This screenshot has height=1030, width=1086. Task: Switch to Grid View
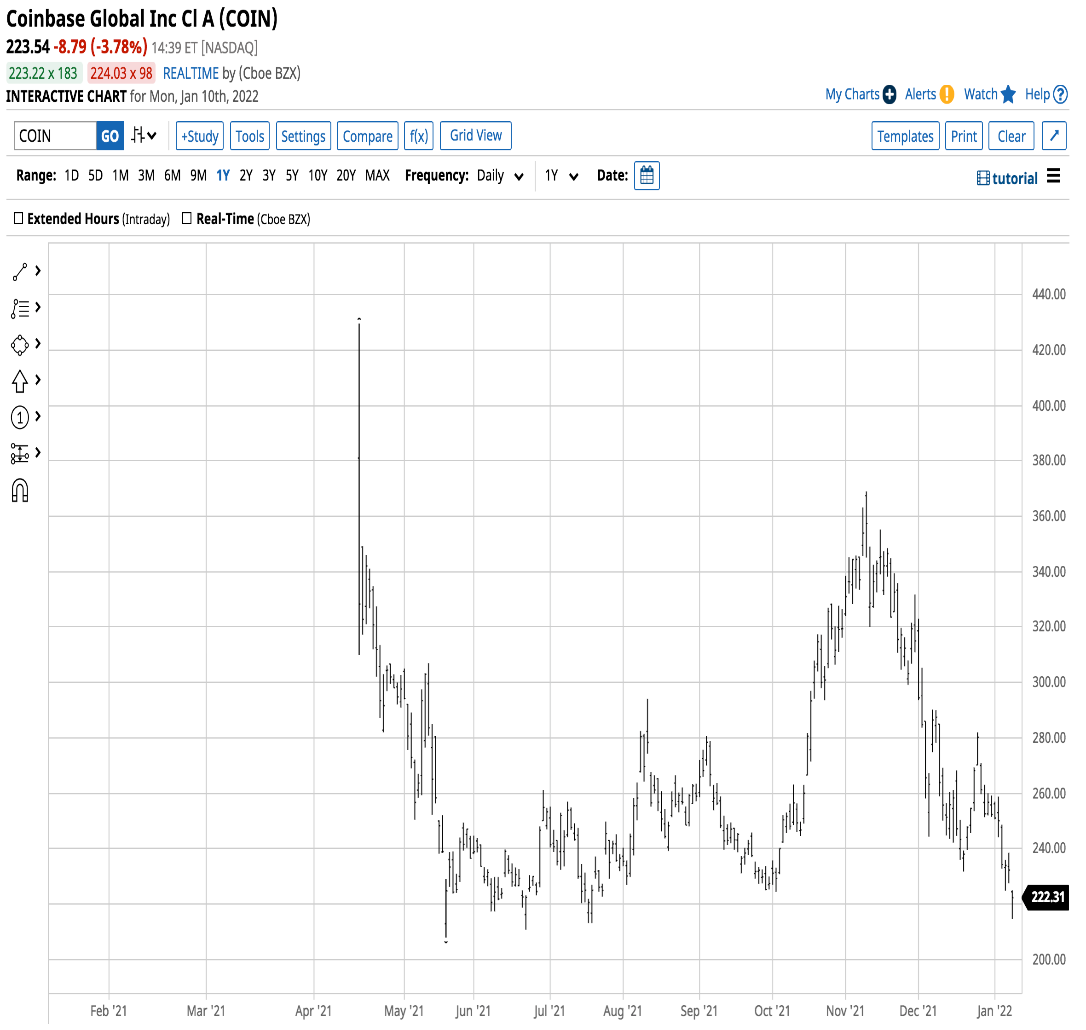pyautogui.click(x=476, y=135)
